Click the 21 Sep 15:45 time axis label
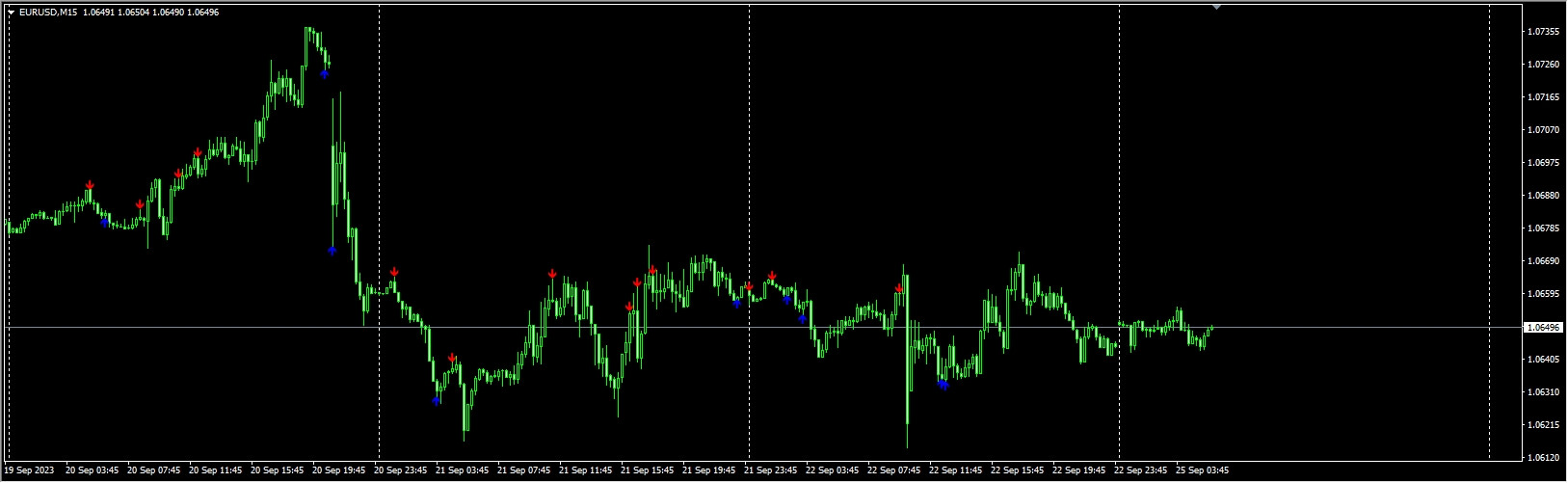This screenshot has height=483, width=1568. [647, 470]
